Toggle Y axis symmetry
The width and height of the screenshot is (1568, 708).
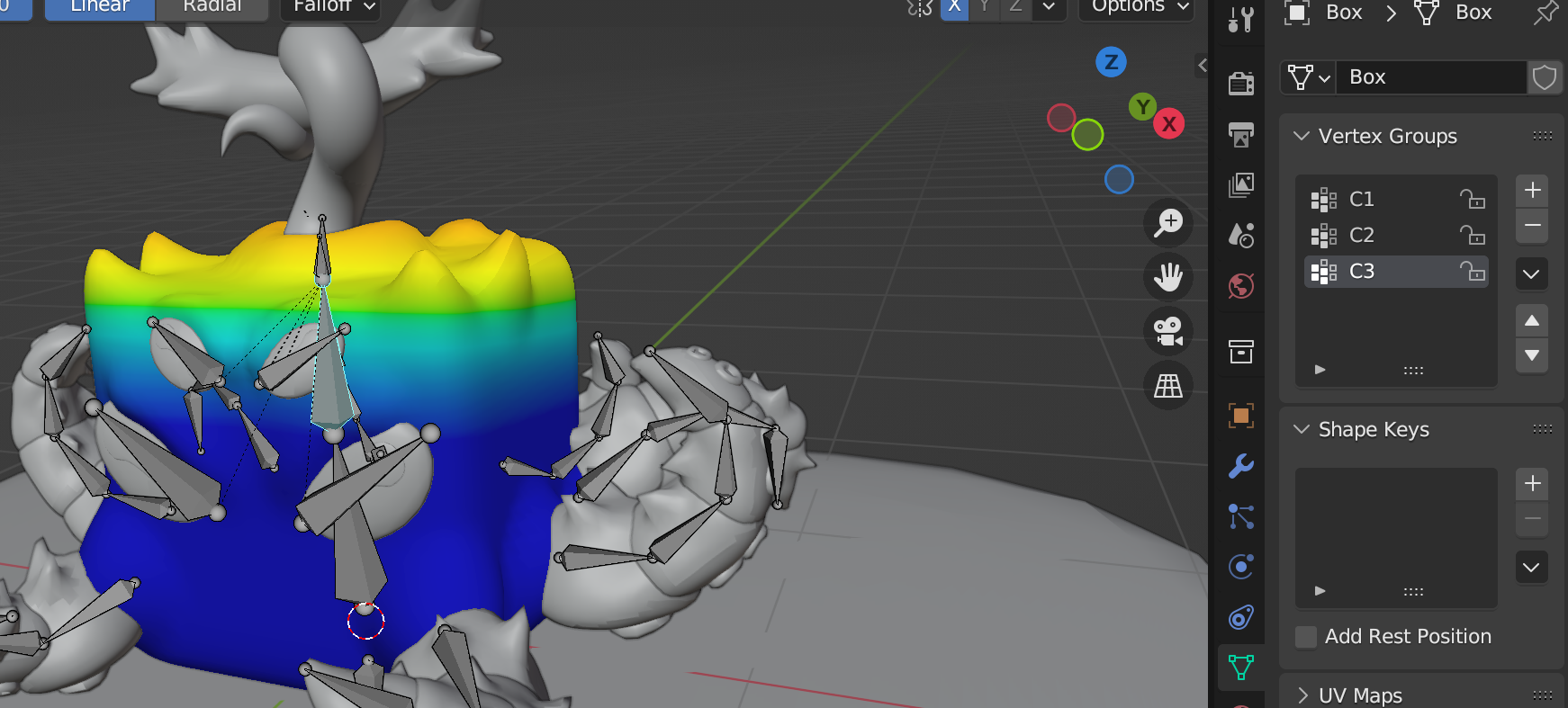pyautogui.click(x=985, y=7)
